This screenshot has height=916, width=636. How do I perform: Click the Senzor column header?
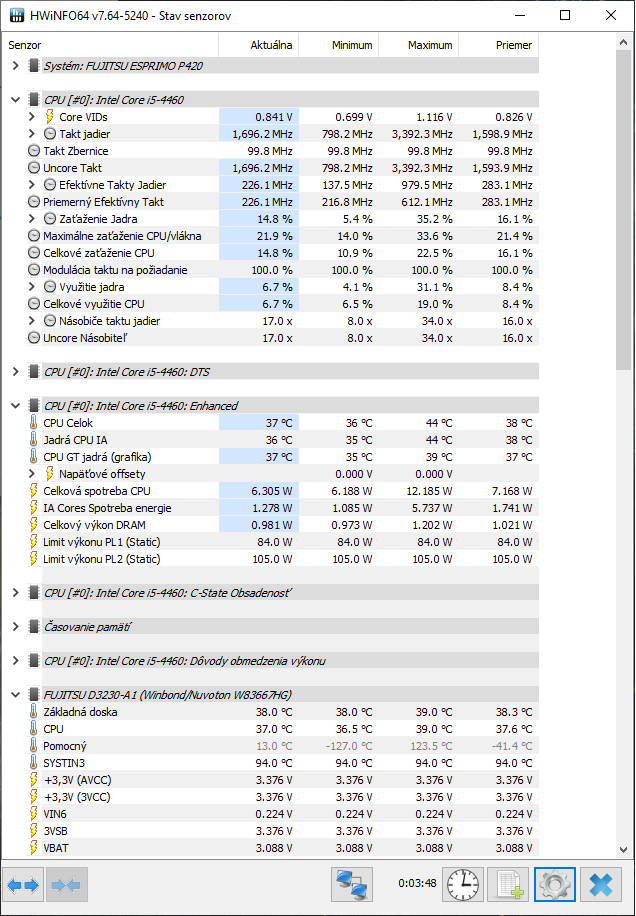[111, 45]
